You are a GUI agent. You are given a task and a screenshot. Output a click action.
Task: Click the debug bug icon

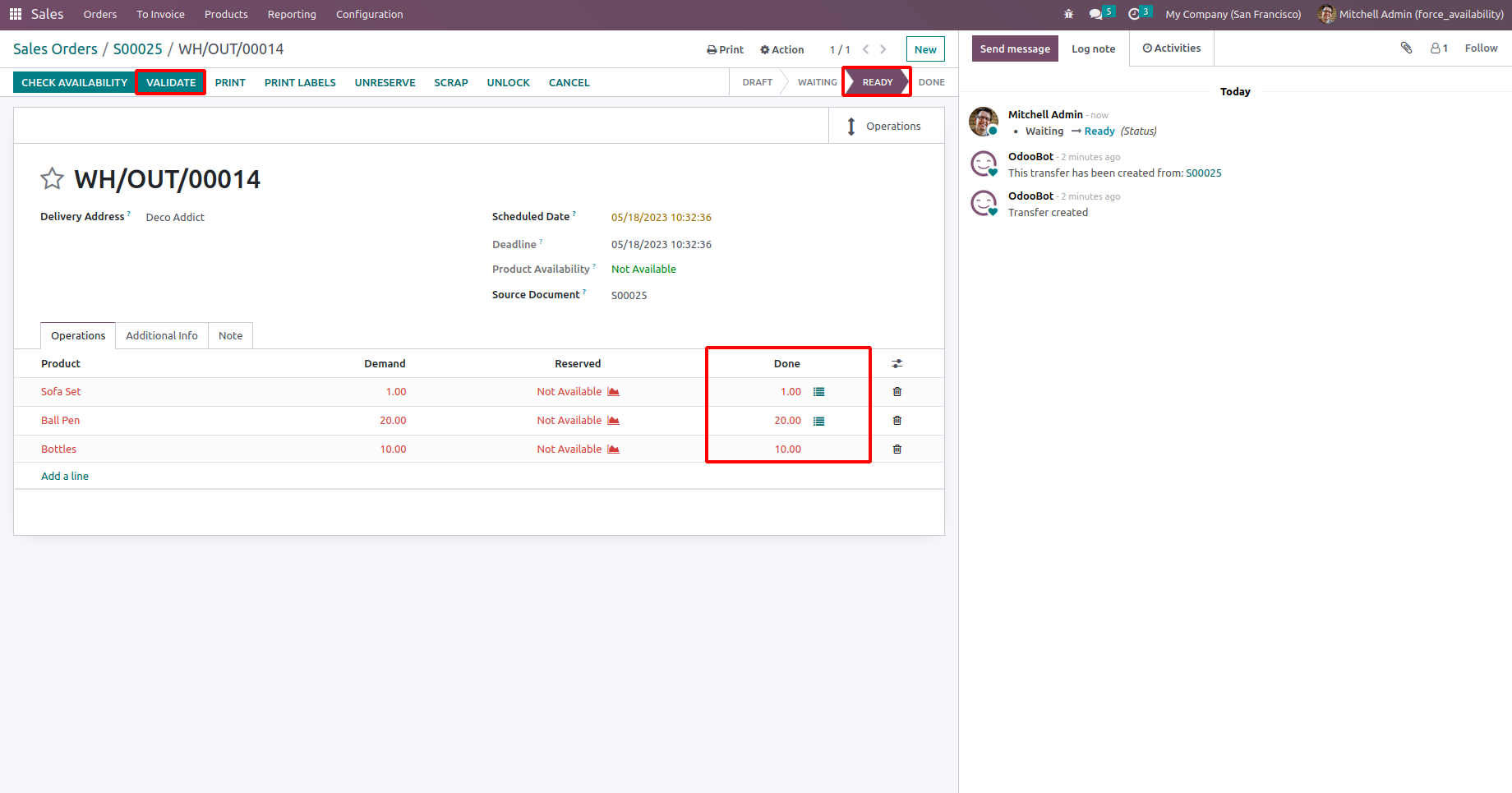point(1068,14)
